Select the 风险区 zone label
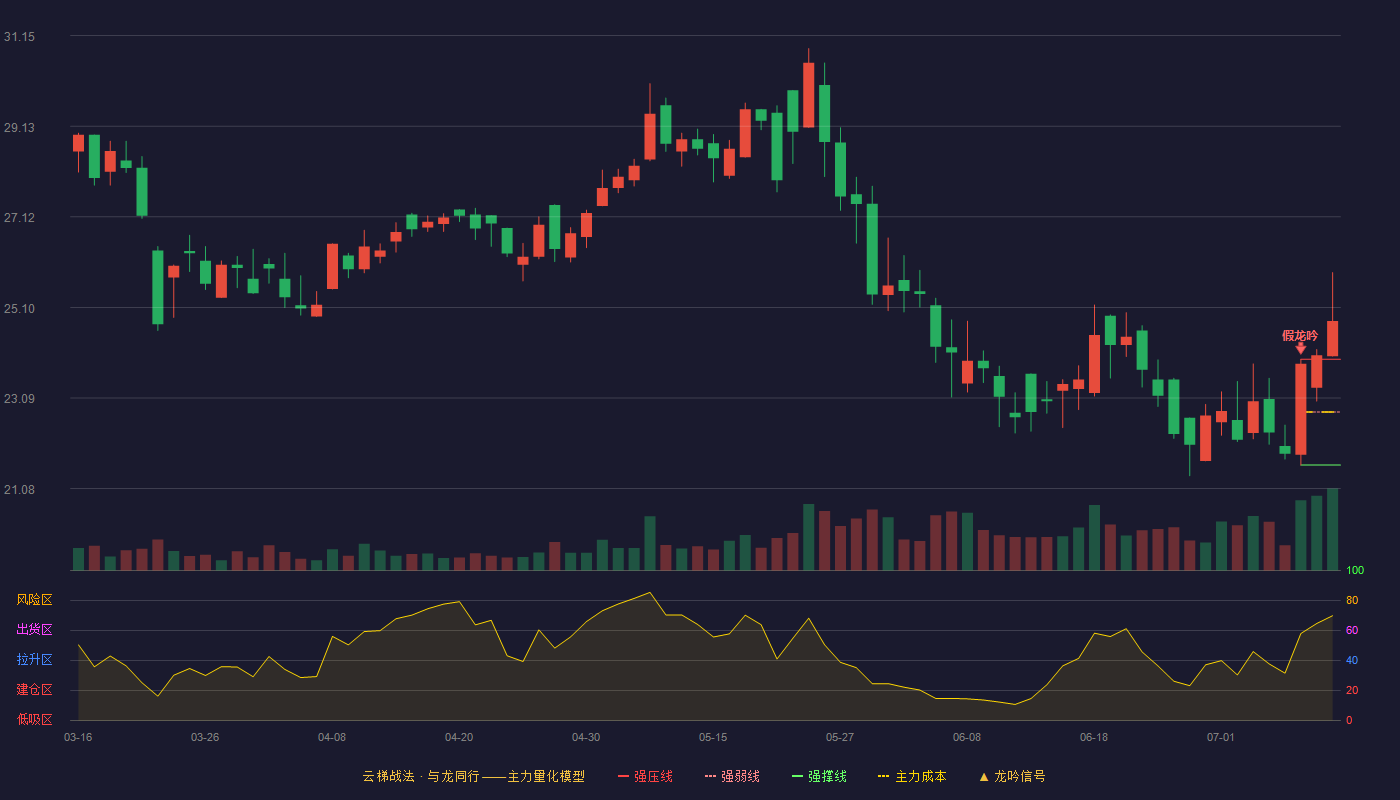 coord(34,600)
